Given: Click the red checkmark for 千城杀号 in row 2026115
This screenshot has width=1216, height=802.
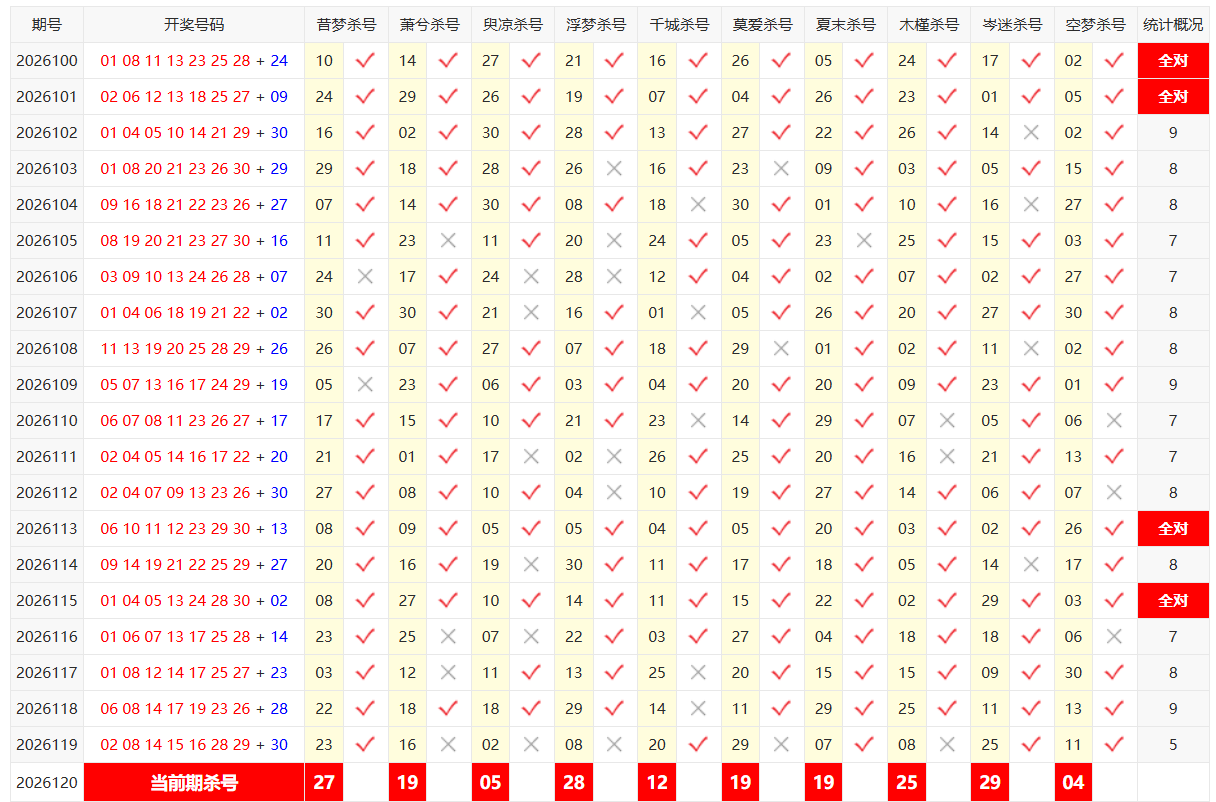Looking at the screenshot, I should click(x=698, y=601).
